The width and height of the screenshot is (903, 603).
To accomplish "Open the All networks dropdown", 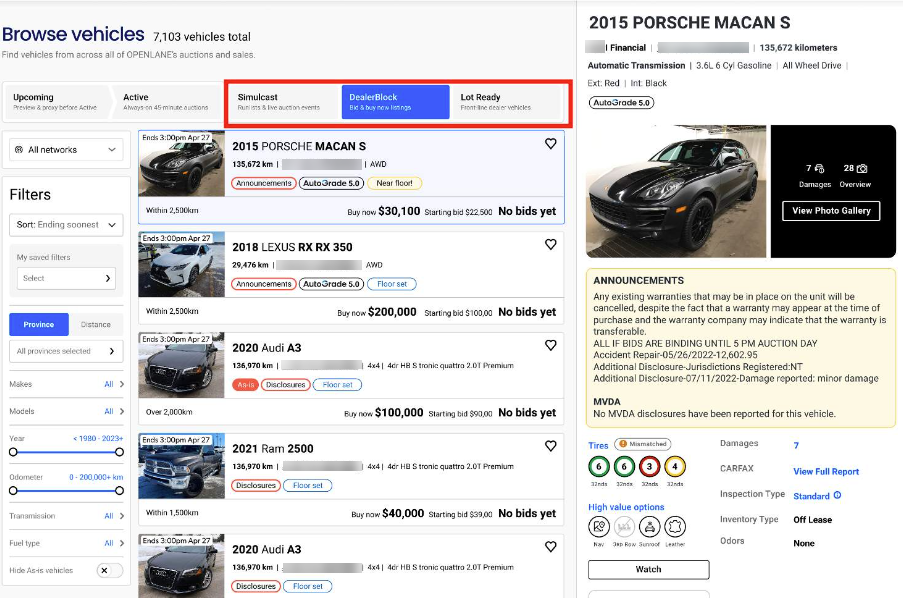I will point(65,150).
